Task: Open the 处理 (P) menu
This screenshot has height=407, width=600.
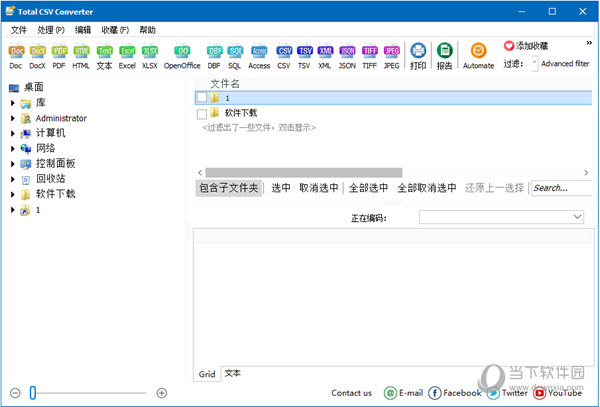Action: (x=51, y=30)
